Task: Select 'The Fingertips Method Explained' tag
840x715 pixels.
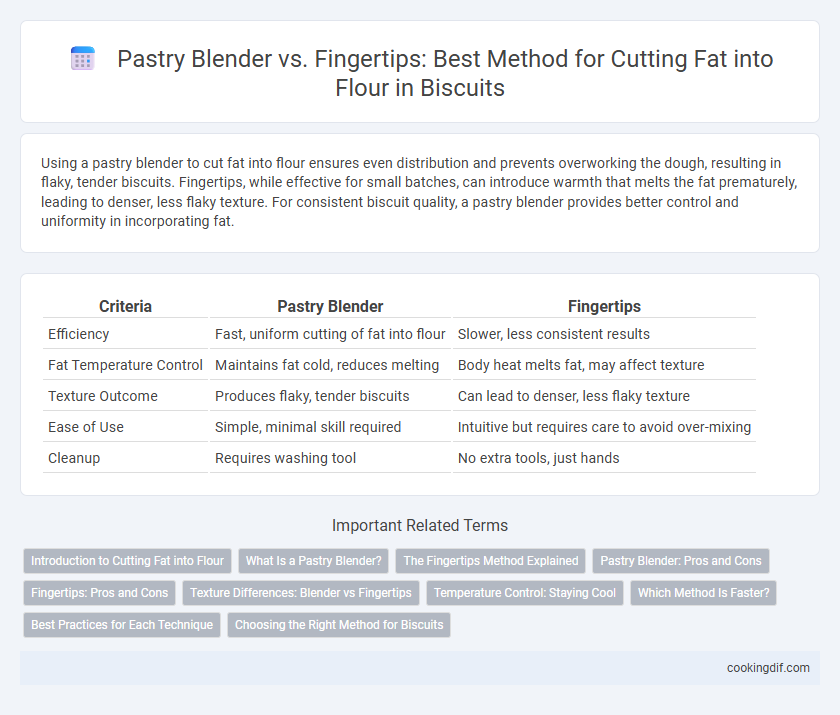Action: click(x=491, y=561)
